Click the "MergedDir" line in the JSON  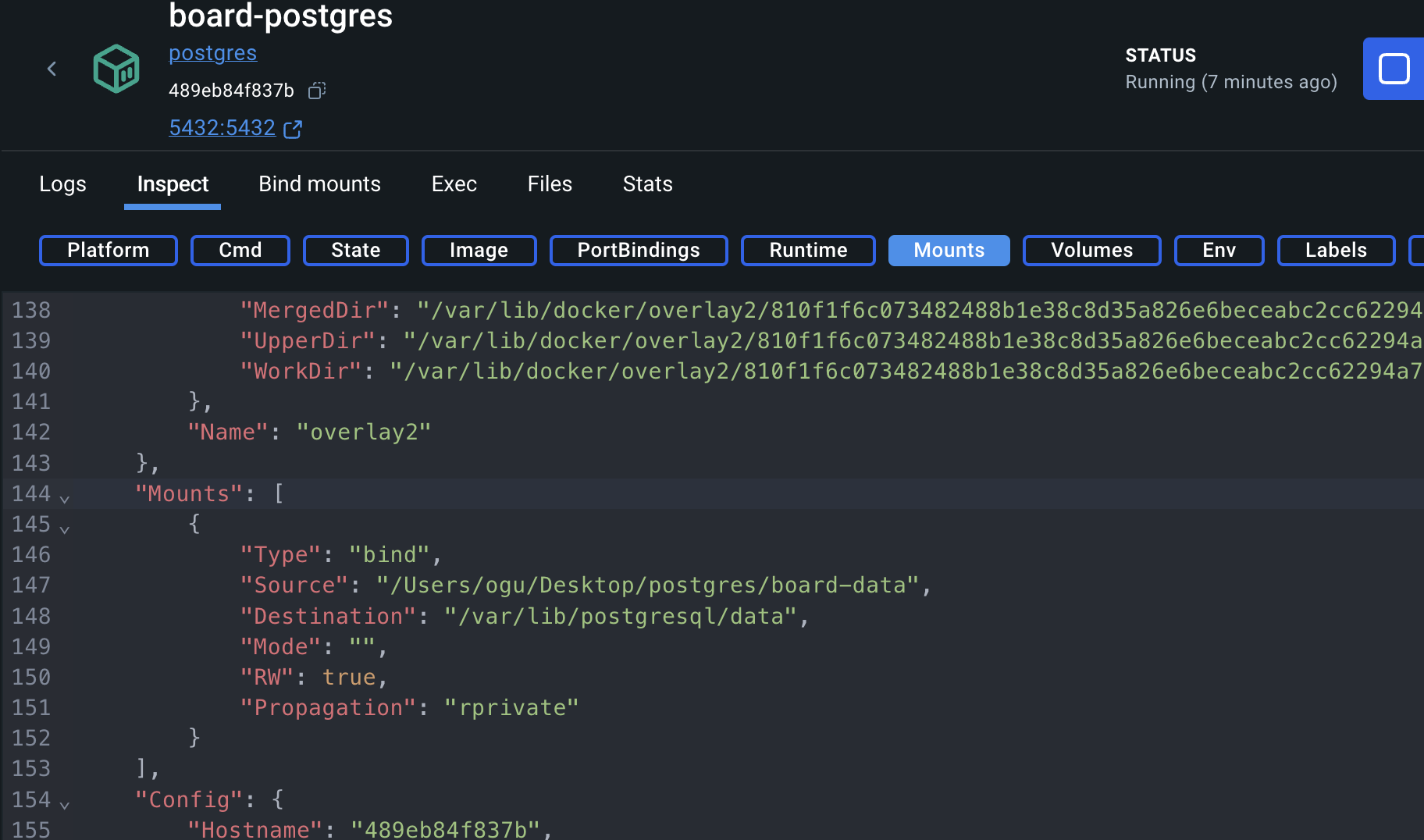click(831, 311)
